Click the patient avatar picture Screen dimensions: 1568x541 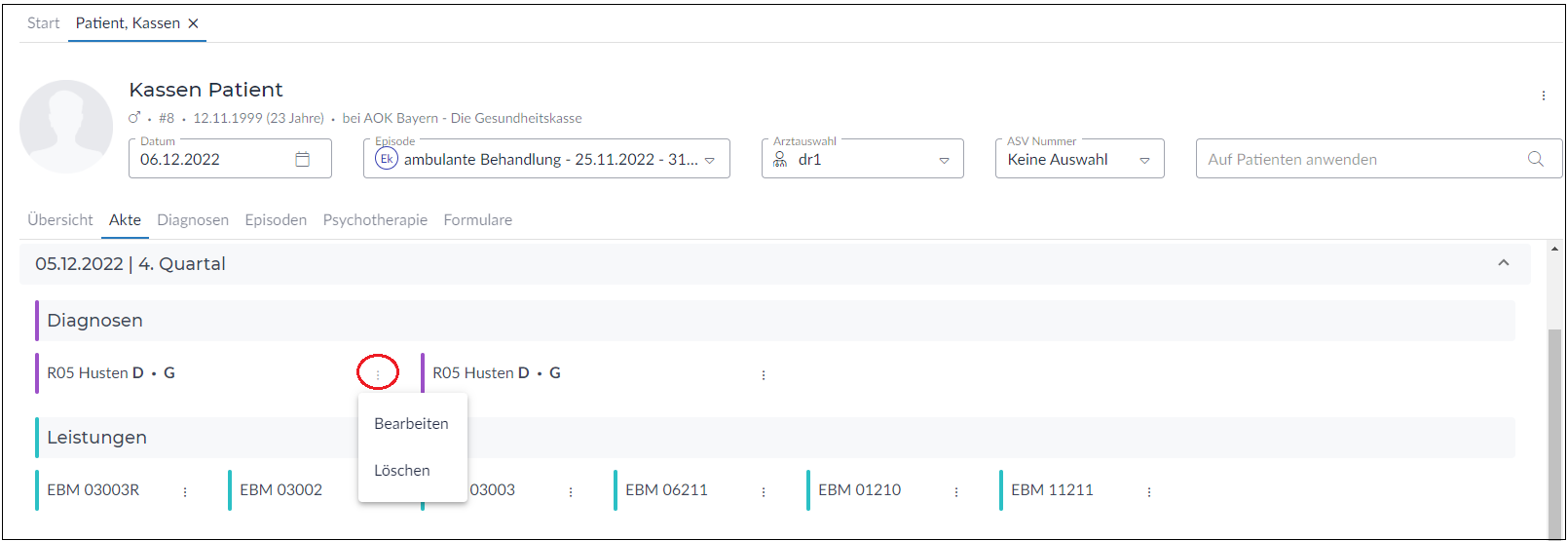(66, 127)
